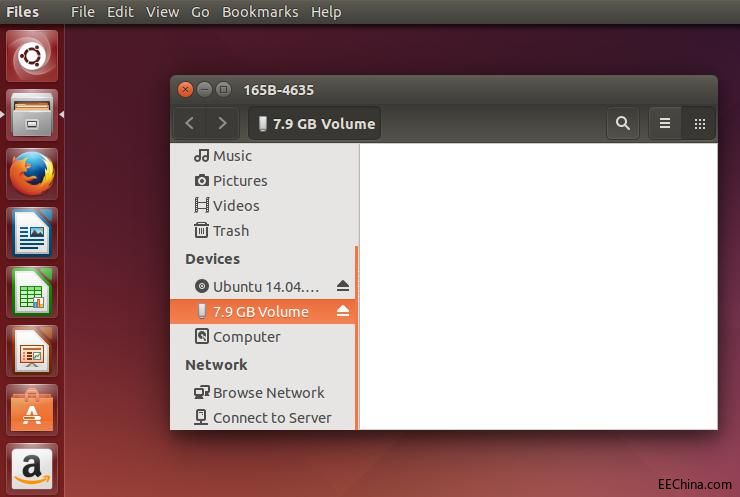Open the View menu
This screenshot has height=497, width=740.
point(162,12)
